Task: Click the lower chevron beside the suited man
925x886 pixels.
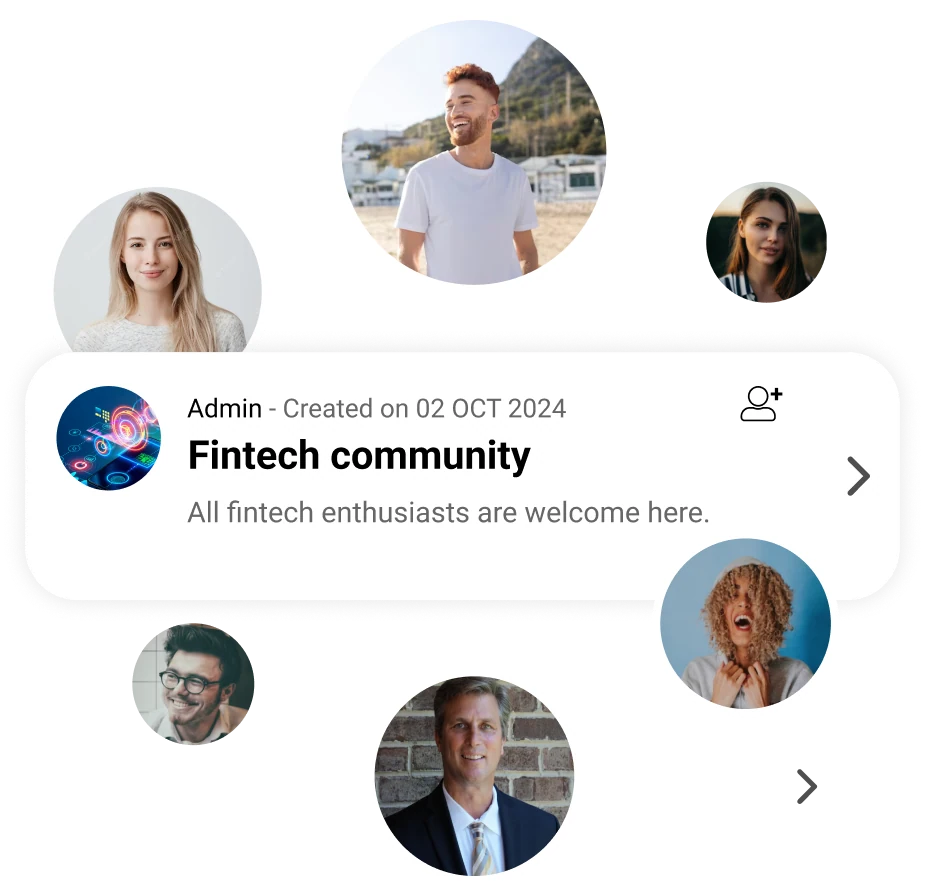Action: pyautogui.click(x=806, y=786)
